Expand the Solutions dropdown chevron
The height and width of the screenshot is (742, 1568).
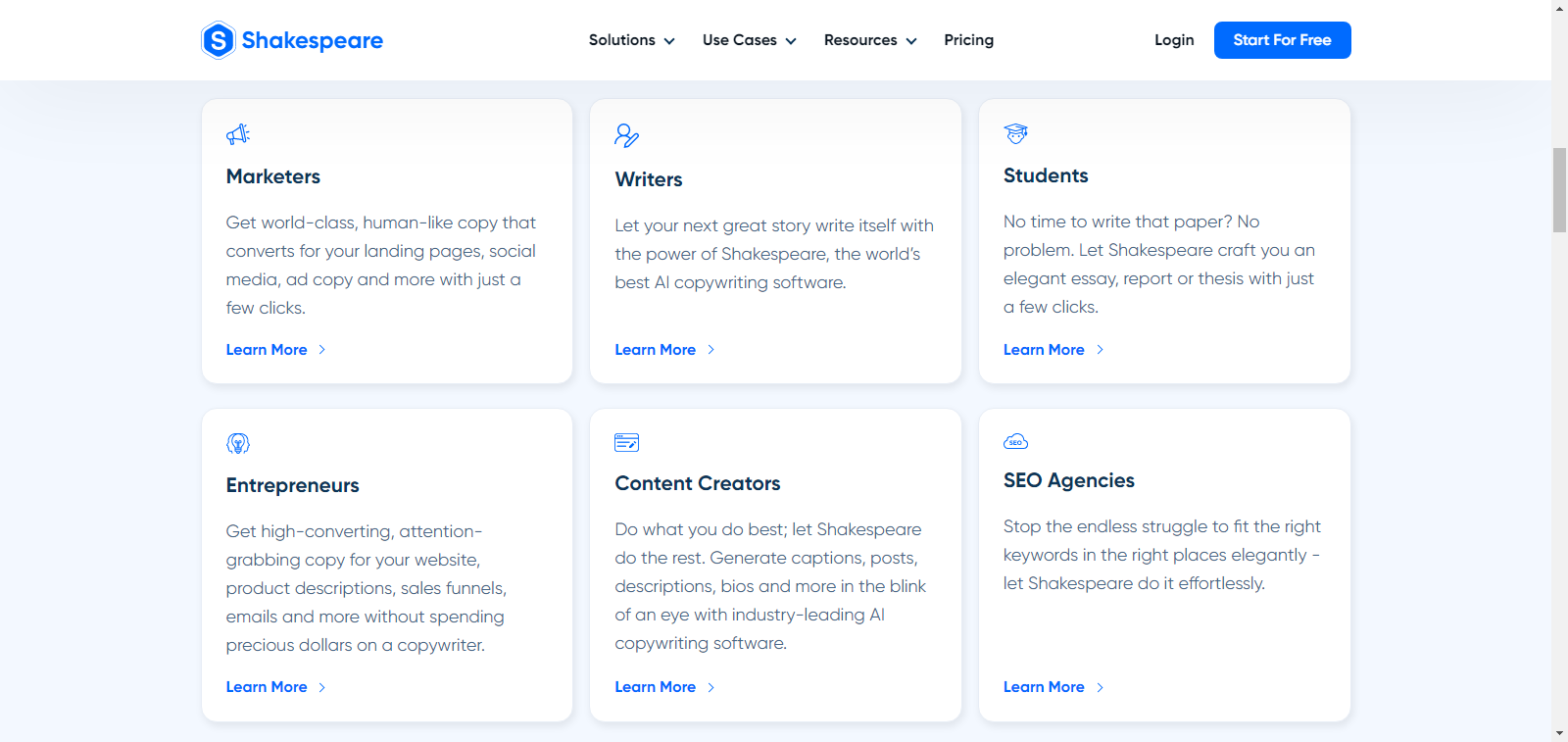(669, 41)
